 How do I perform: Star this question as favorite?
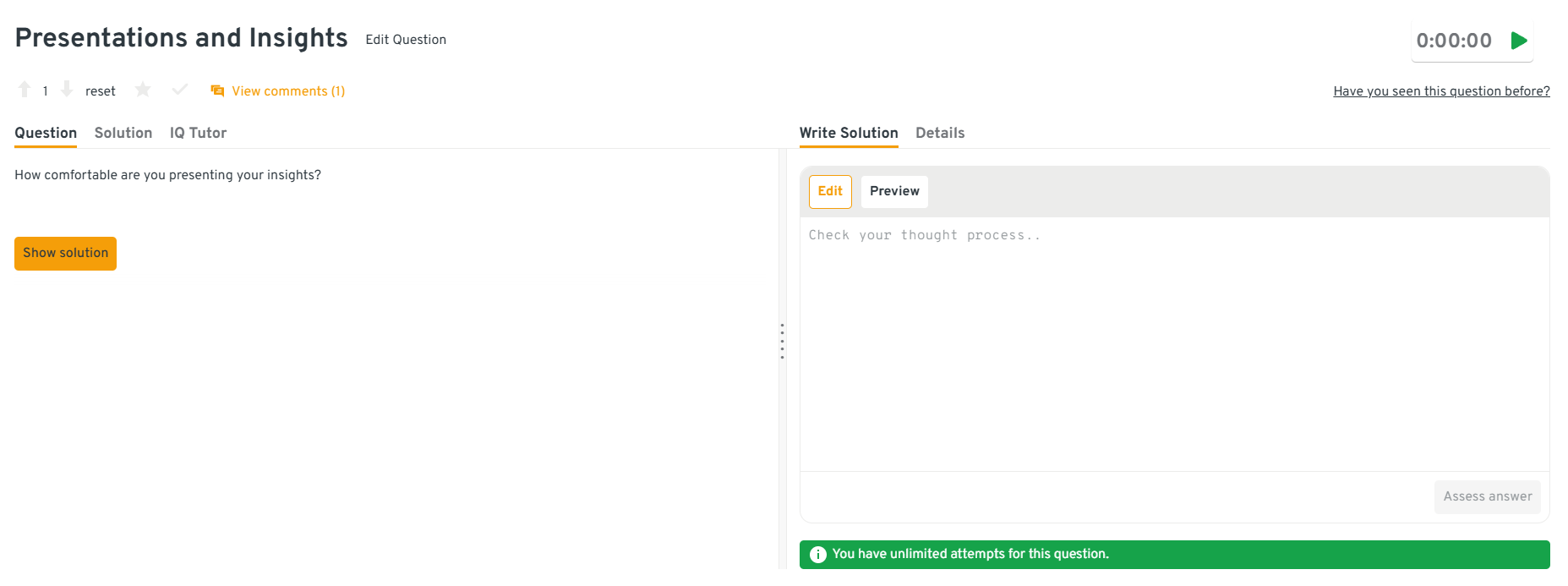(x=143, y=90)
